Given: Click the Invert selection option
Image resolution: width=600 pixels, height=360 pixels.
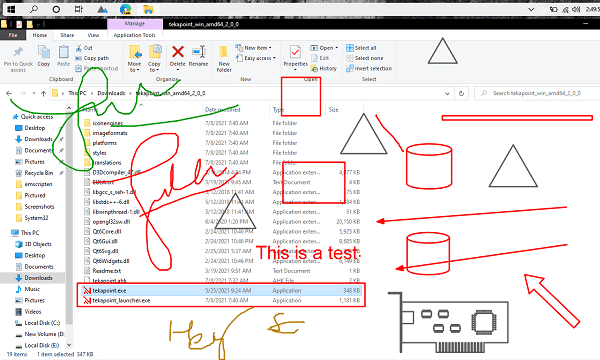Looking at the screenshot, I should click(369, 68).
